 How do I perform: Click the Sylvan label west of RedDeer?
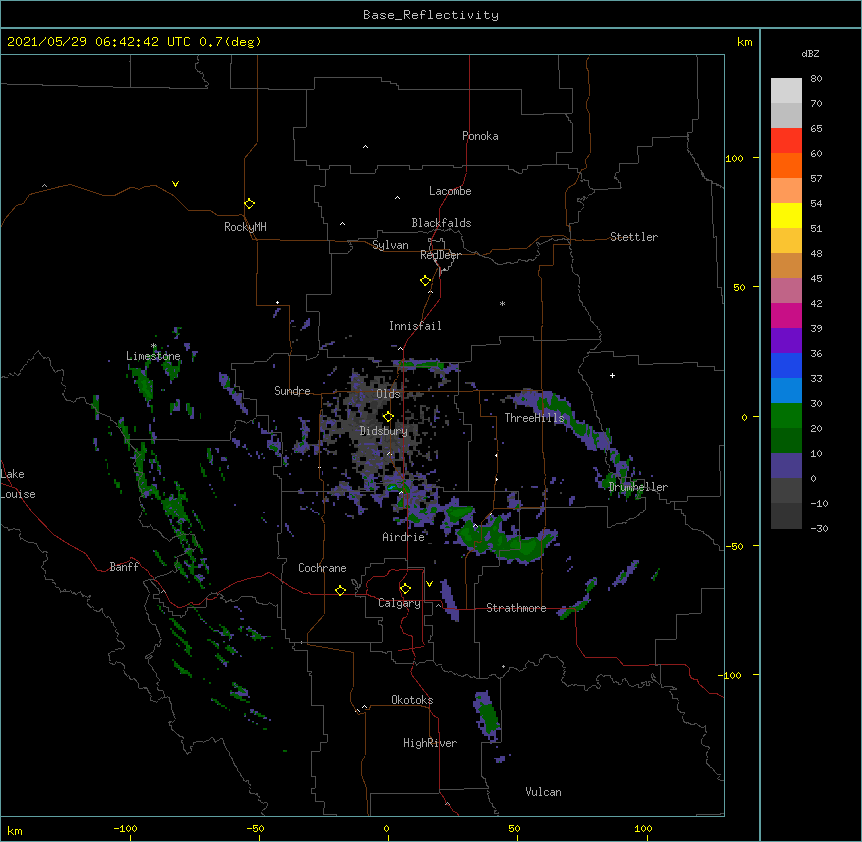pos(390,245)
